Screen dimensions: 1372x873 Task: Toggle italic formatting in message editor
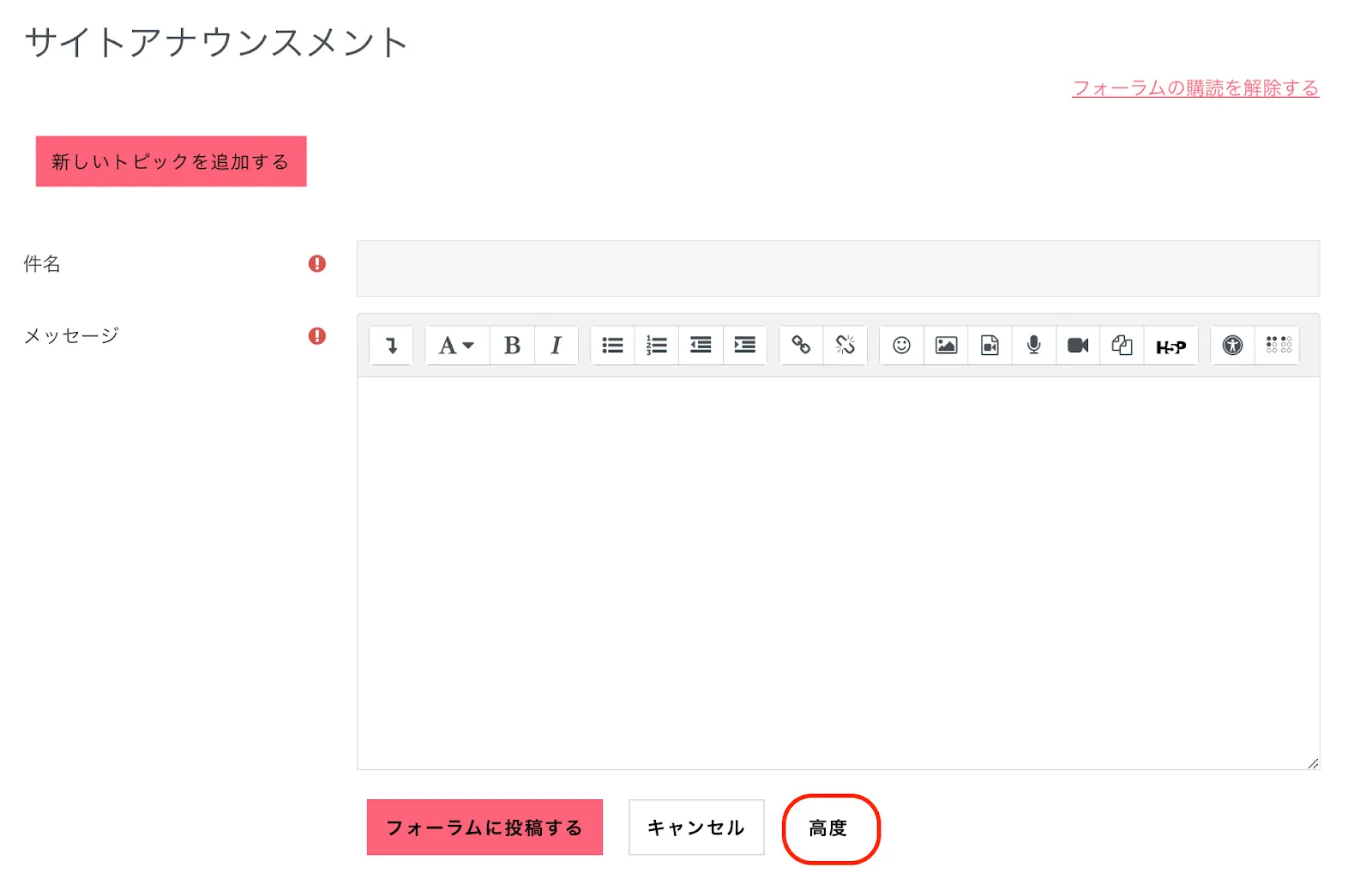click(x=556, y=346)
